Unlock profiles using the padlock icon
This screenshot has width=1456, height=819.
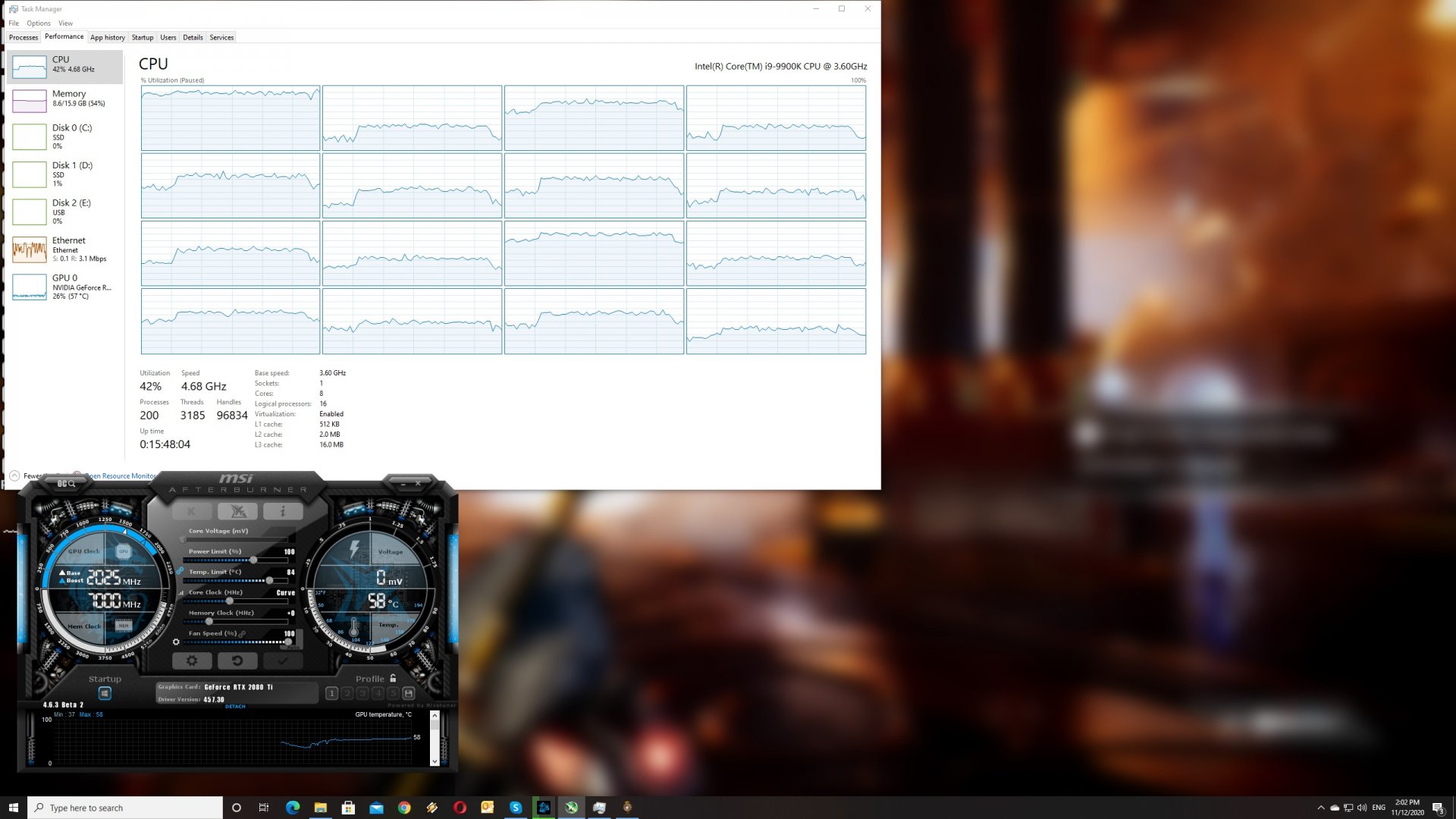[392, 679]
